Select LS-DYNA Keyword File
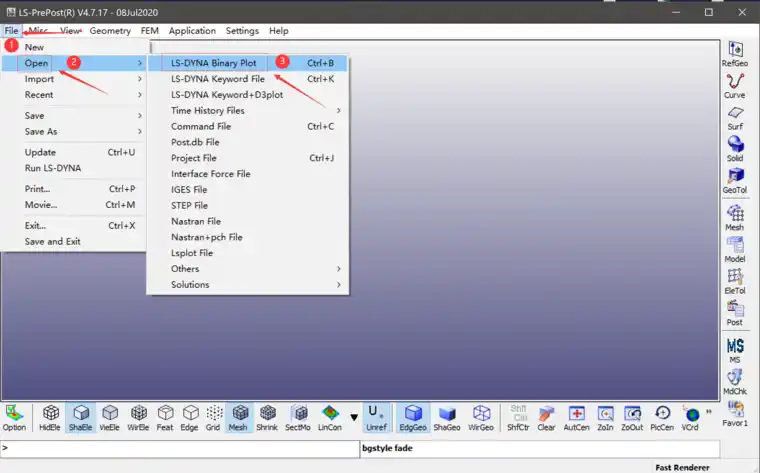760x473 pixels. click(248, 79)
